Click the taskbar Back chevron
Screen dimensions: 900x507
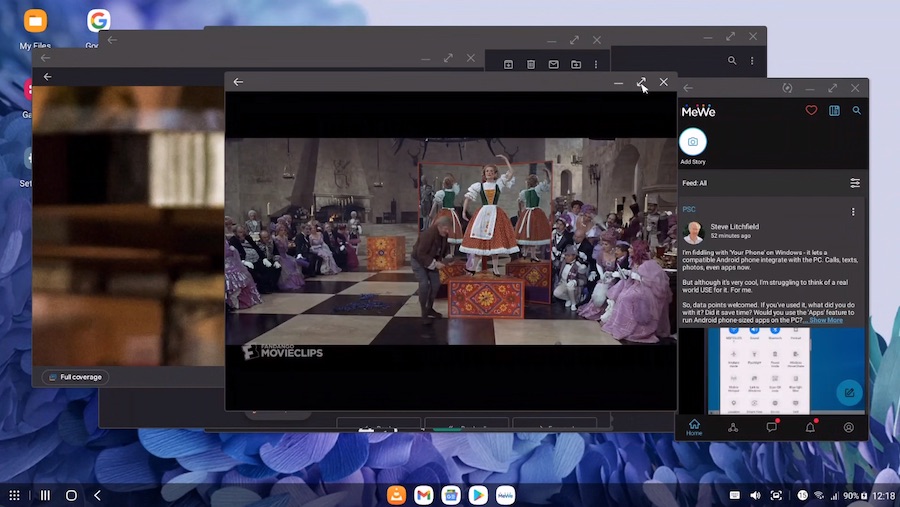[x=98, y=495]
